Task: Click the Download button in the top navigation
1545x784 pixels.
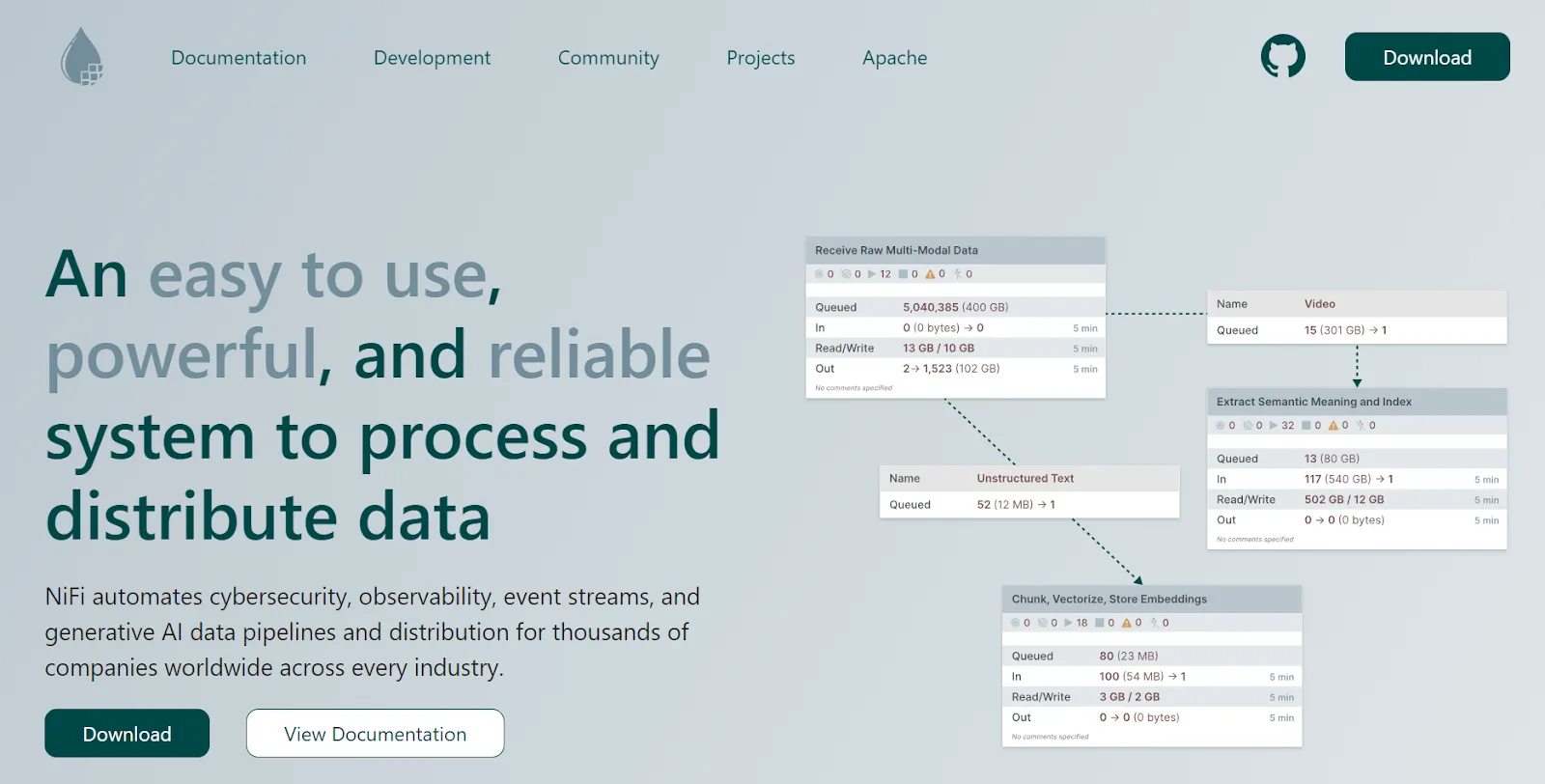Action: [1427, 57]
